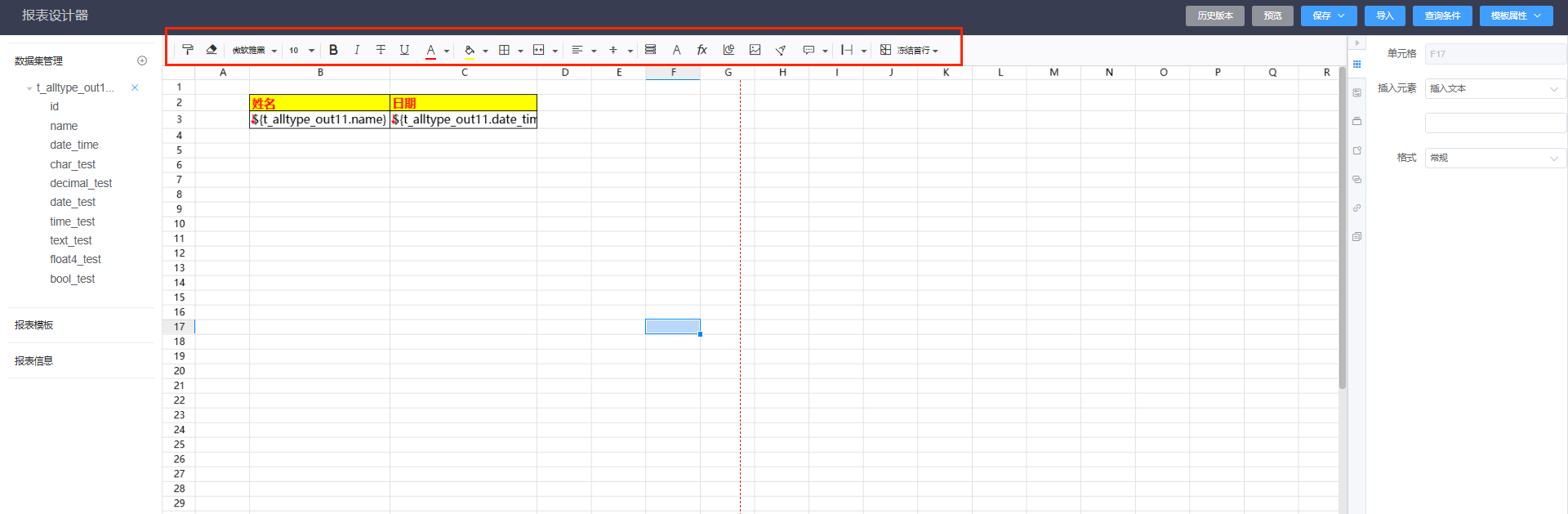The width and height of the screenshot is (1568, 514).
Task: Insert an image via picture icon
Action: click(x=755, y=50)
